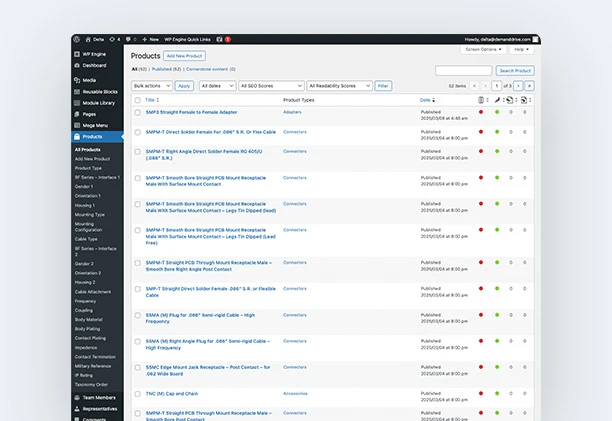Go to next page arrow
This screenshot has width=612, height=421.
click(x=518, y=86)
